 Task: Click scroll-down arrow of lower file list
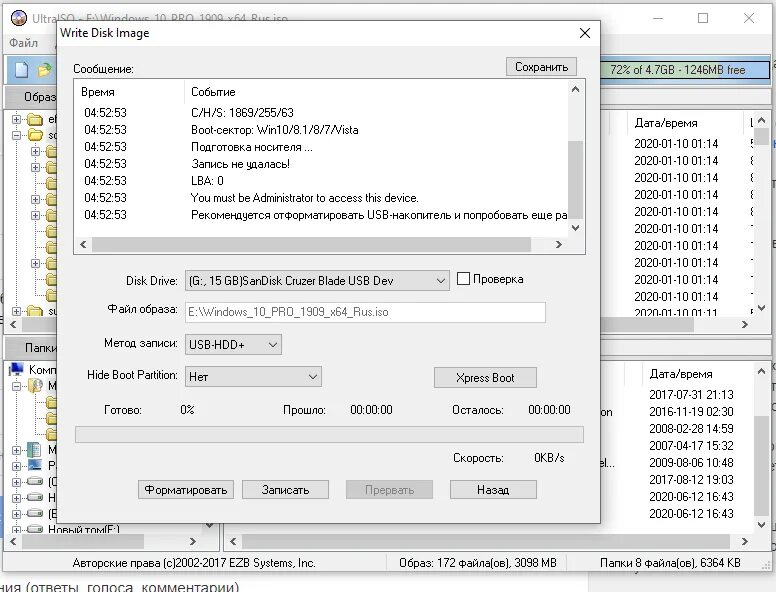pos(762,525)
